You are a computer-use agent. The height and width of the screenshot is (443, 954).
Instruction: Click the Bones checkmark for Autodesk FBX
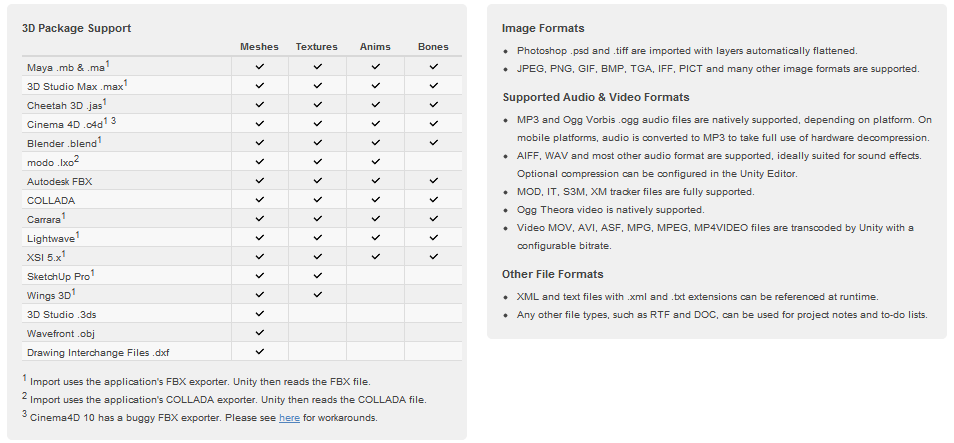click(433, 181)
